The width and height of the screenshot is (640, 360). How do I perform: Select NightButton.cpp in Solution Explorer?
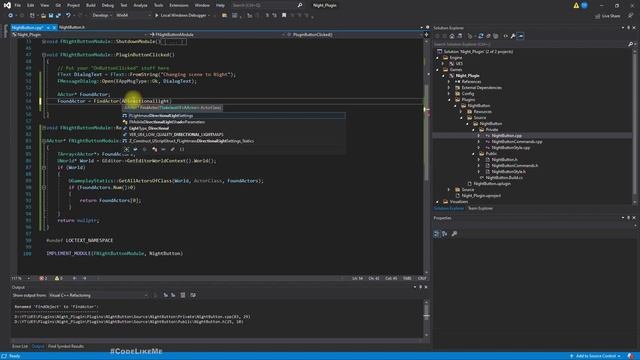tap(507, 136)
